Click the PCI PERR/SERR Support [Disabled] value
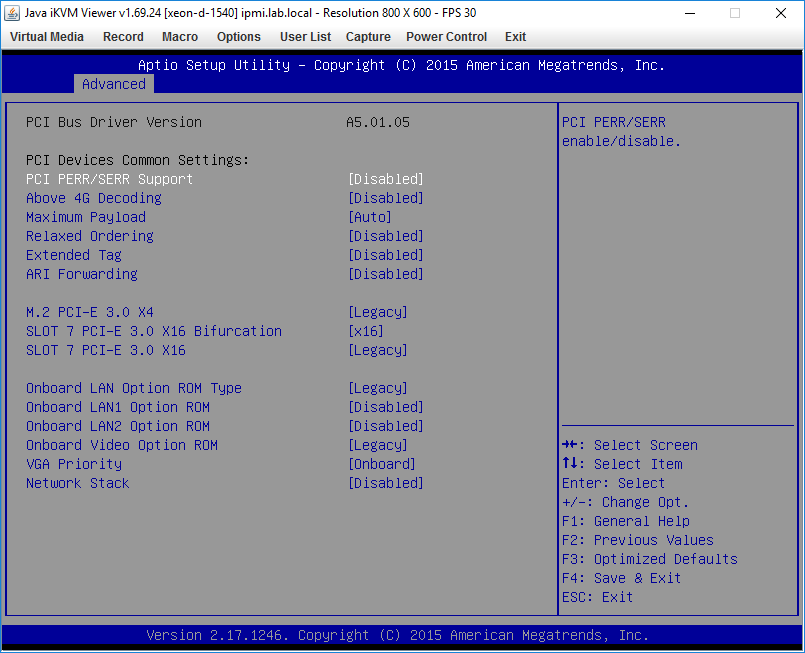The width and height of the screenshot is (805, 653). [x=386, y=179]
